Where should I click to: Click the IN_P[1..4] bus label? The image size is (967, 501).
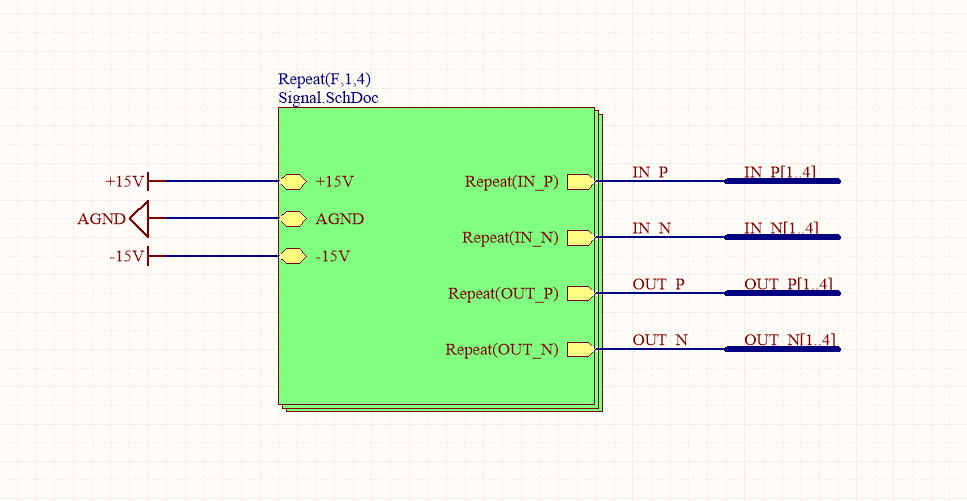tap(780, 172)
